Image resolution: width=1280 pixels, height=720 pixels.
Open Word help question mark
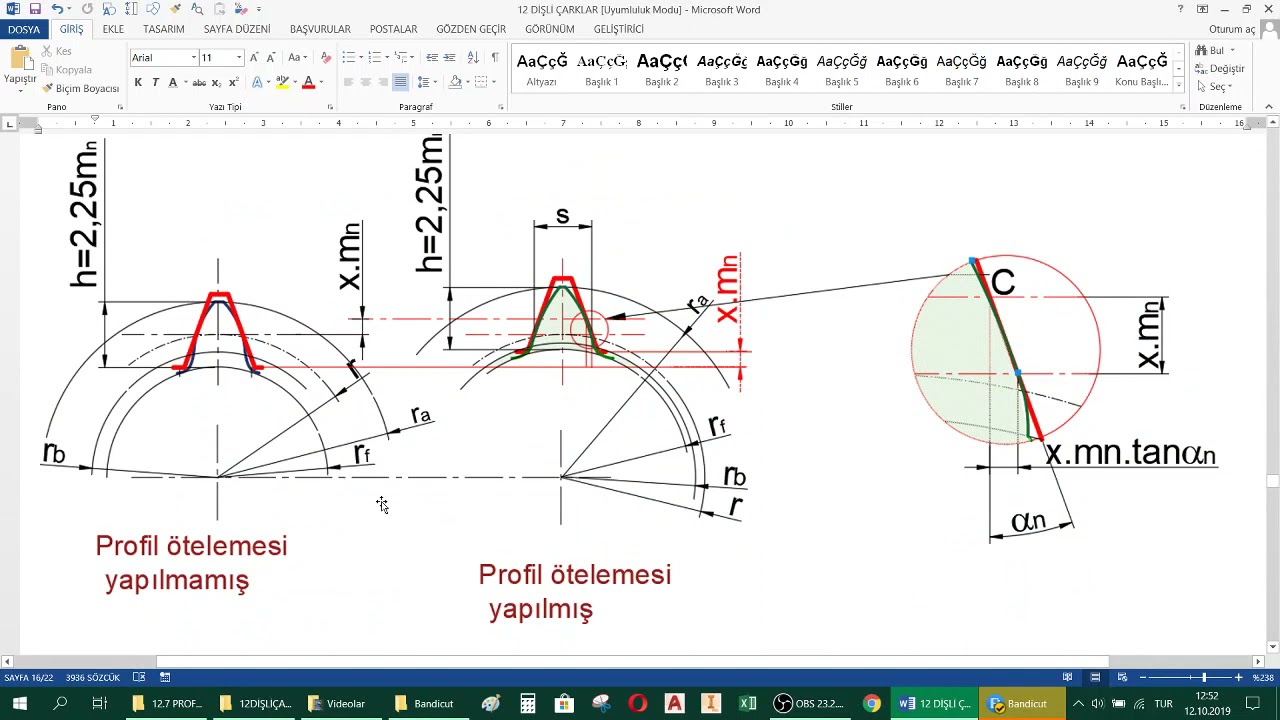[1180, 9]
